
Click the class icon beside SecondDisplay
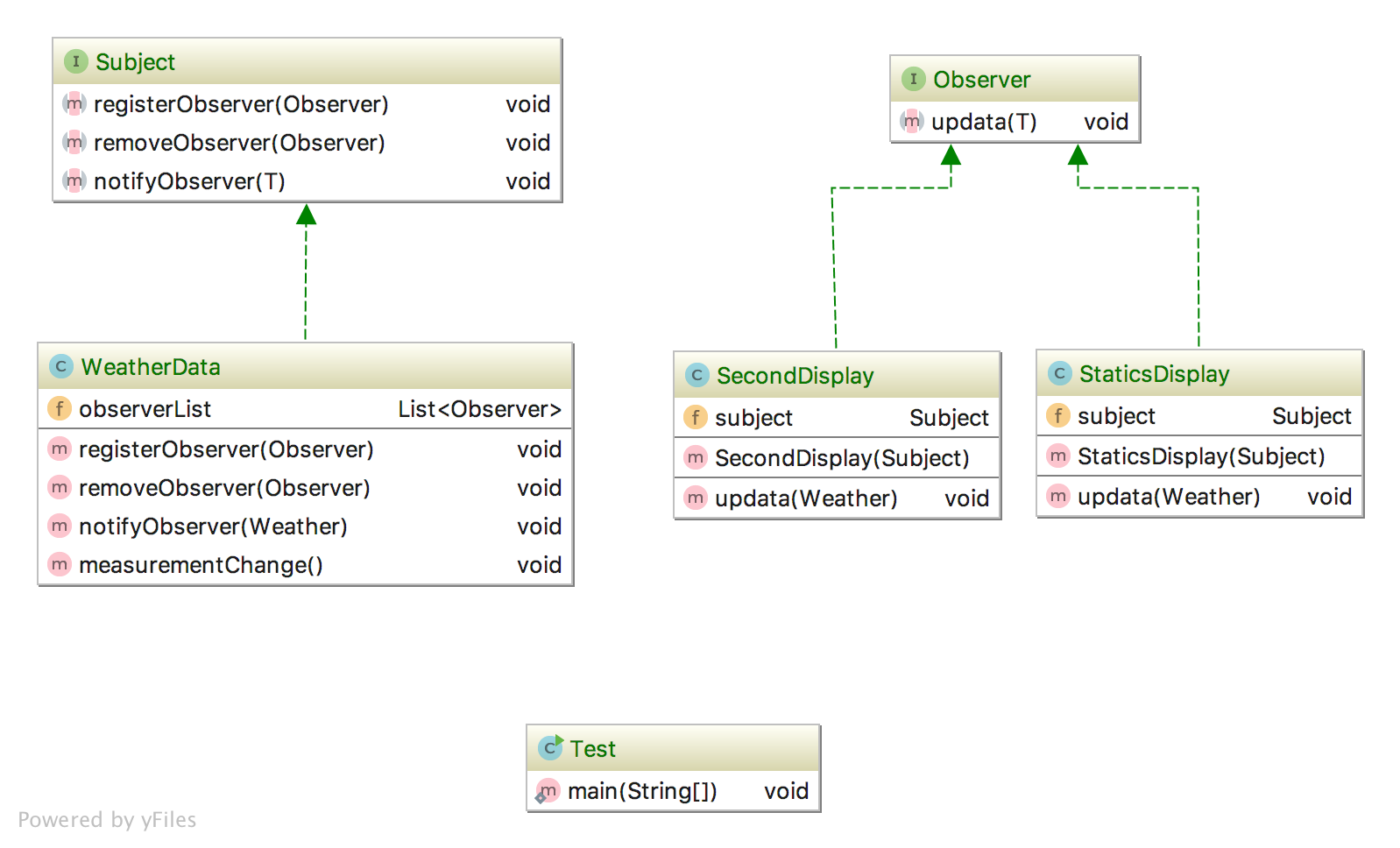click(697, 375)
